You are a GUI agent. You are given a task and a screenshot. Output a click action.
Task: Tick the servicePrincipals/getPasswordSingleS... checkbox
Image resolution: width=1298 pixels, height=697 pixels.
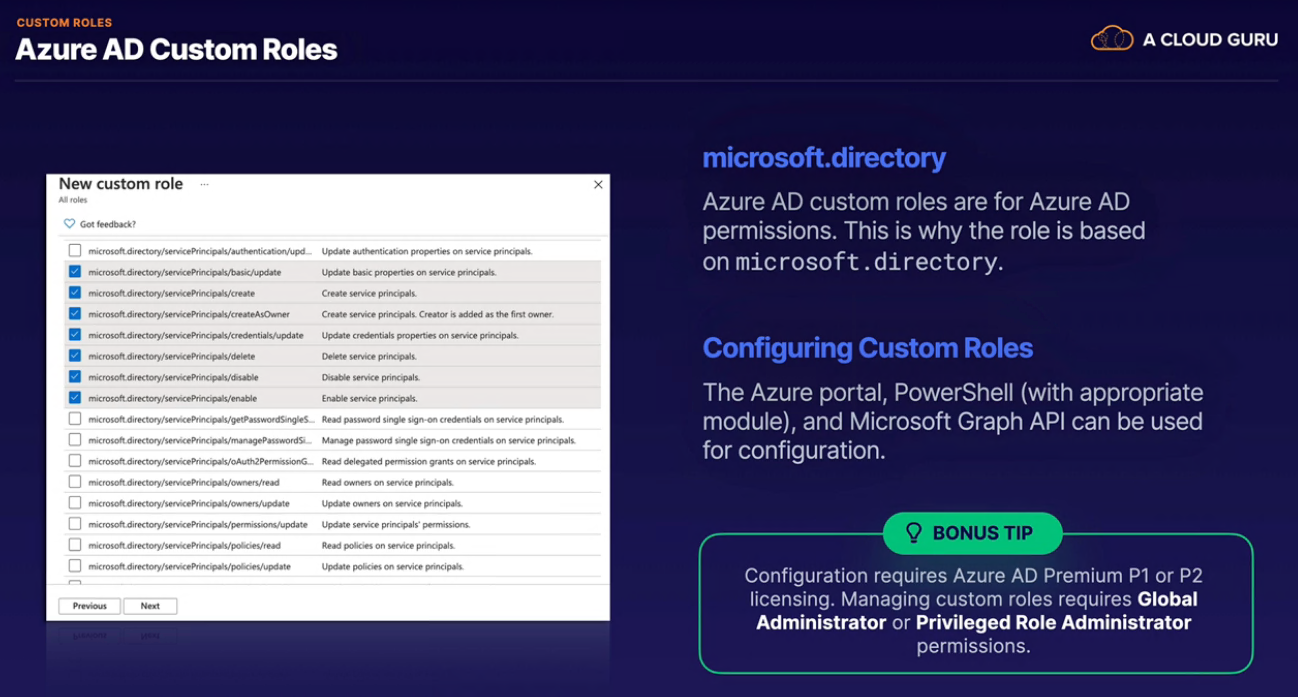pyautogui.click(x=75, y=419)
